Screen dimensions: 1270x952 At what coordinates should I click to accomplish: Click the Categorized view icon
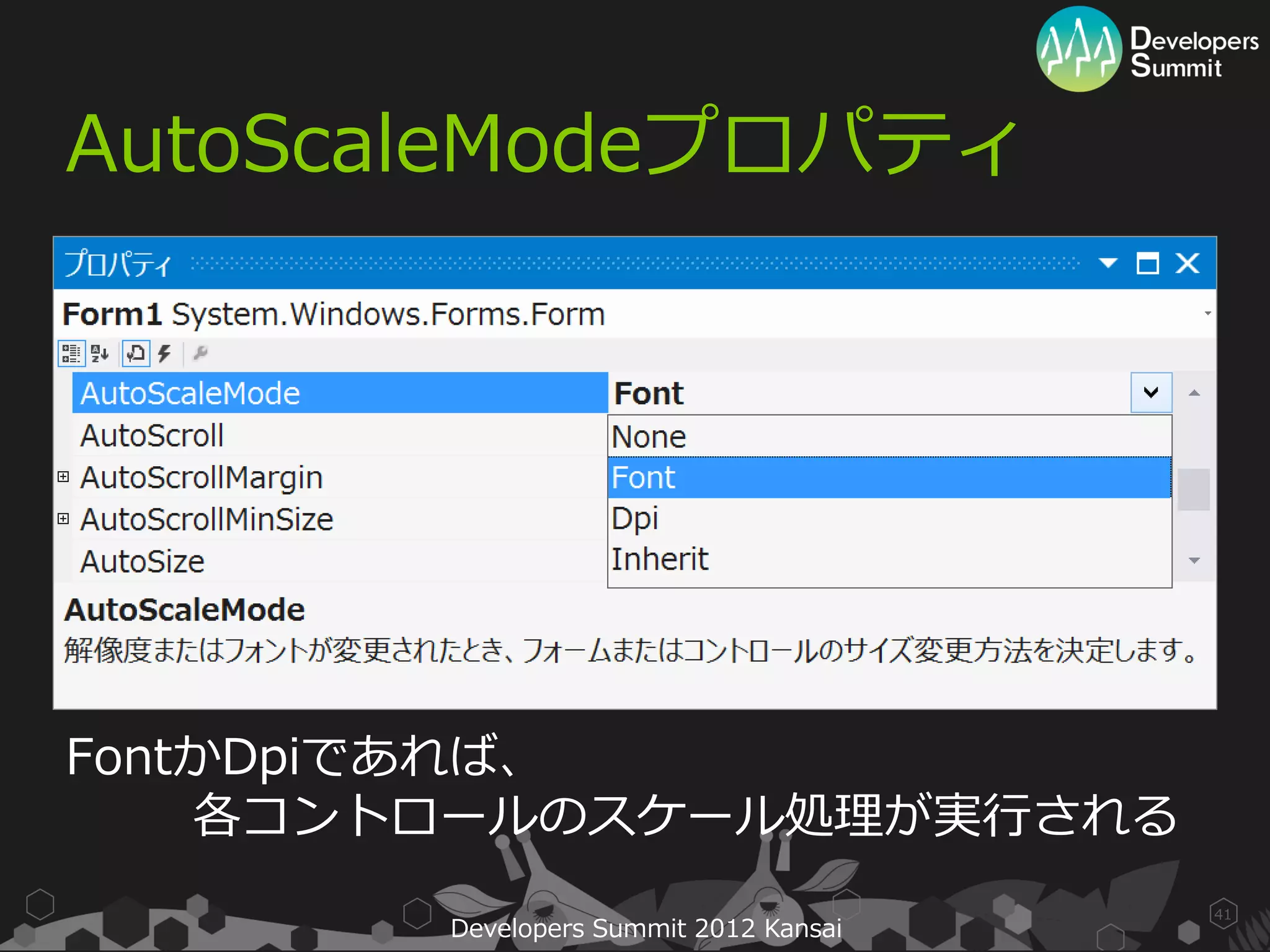71,354
